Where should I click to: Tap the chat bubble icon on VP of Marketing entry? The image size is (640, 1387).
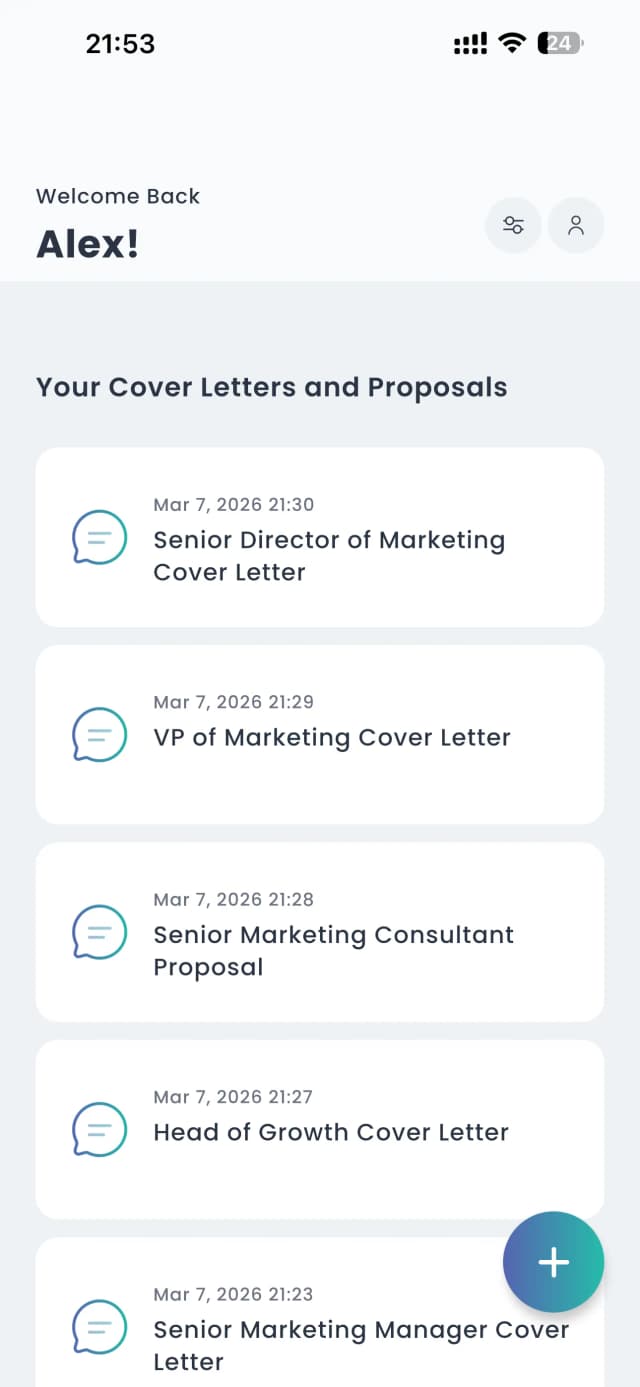pos(98,734)
